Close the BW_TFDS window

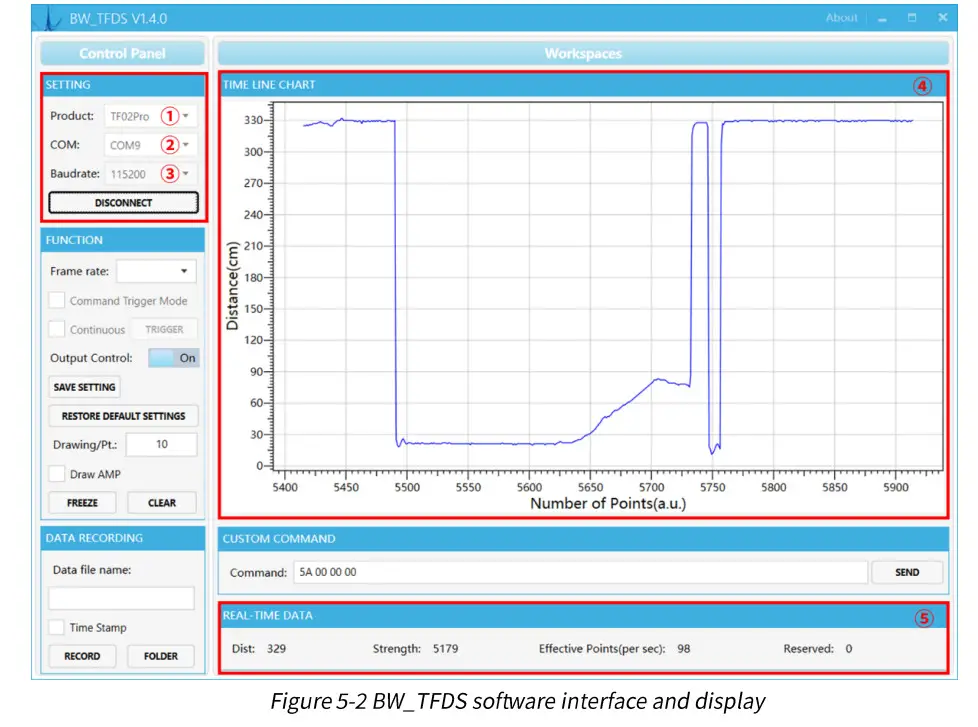coord(942,18)
